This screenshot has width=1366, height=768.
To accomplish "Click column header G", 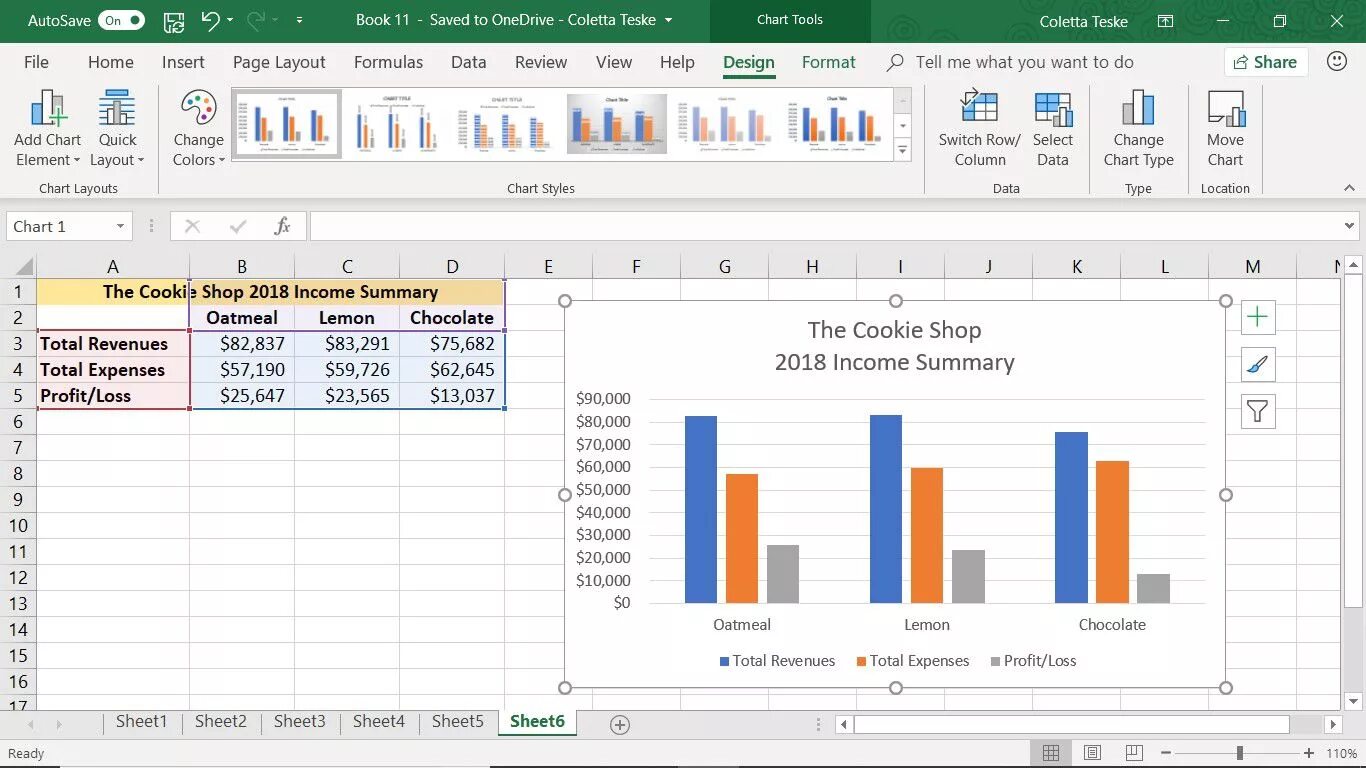I will 724,267.
